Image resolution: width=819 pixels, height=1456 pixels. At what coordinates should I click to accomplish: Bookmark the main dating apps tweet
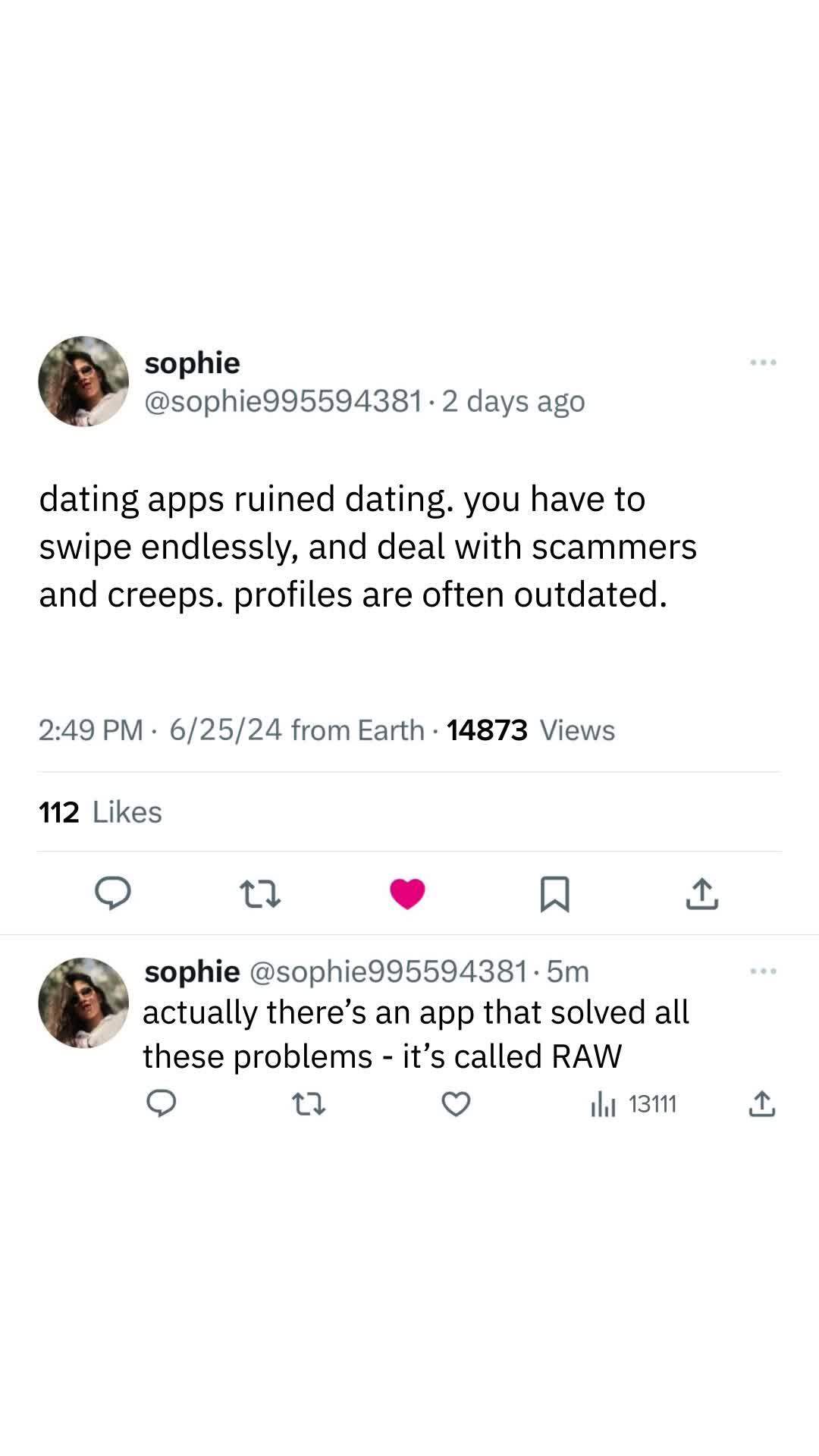click(554, 893)
